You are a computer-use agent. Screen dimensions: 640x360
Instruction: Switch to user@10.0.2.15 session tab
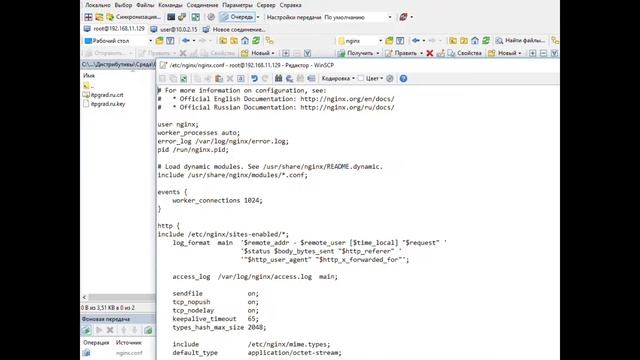click(174, 29)
